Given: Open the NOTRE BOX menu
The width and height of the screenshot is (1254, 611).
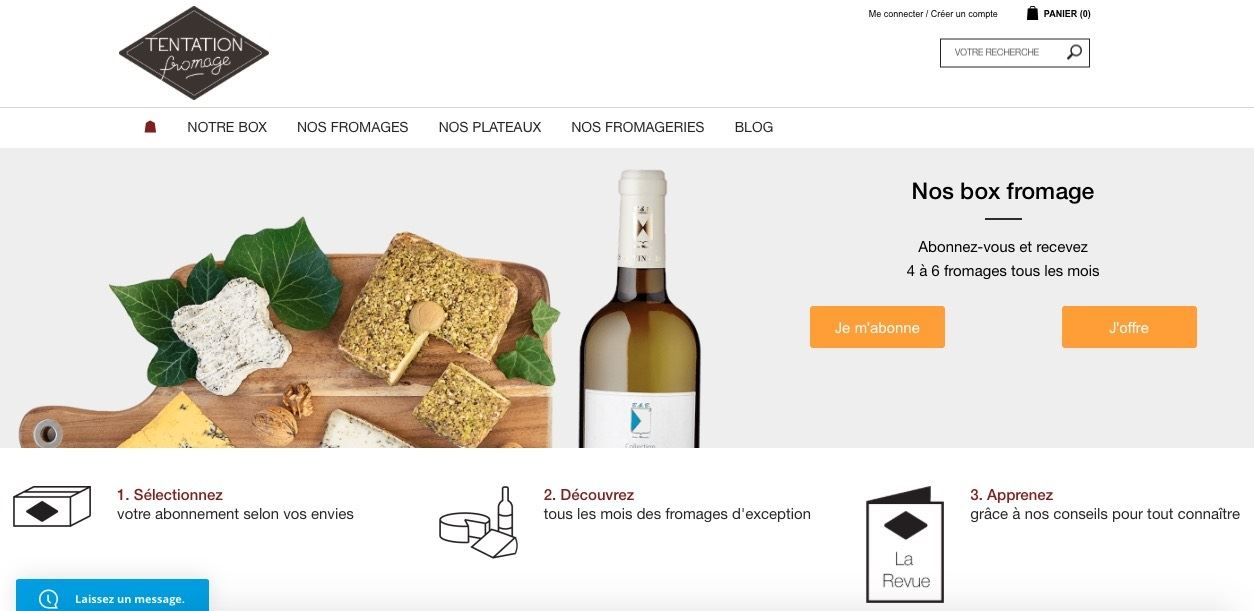Looking at the screenshot, I should pyautogui.click(x=227, y=127).
